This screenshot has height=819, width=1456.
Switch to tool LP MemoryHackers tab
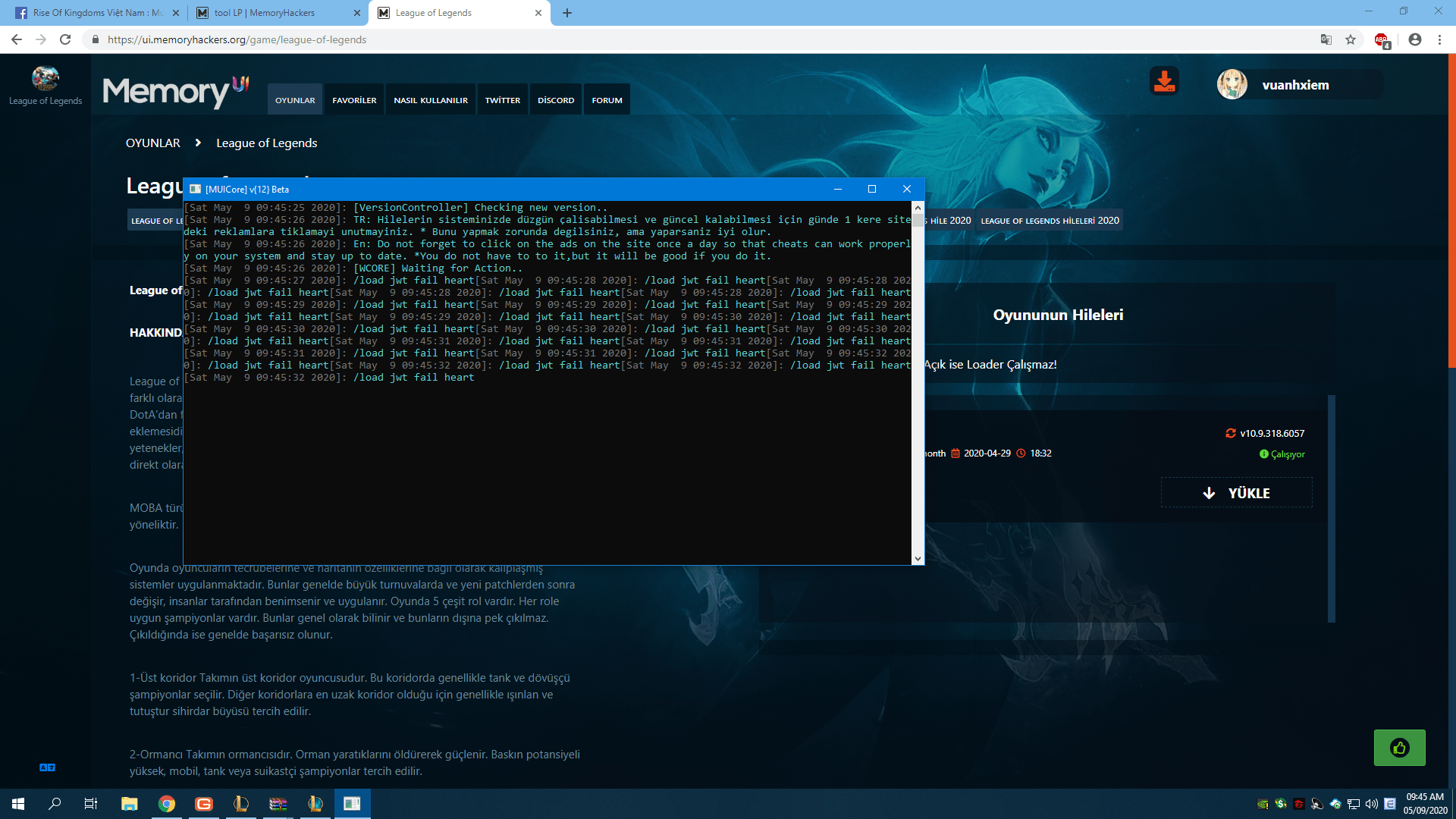[278, 13]
